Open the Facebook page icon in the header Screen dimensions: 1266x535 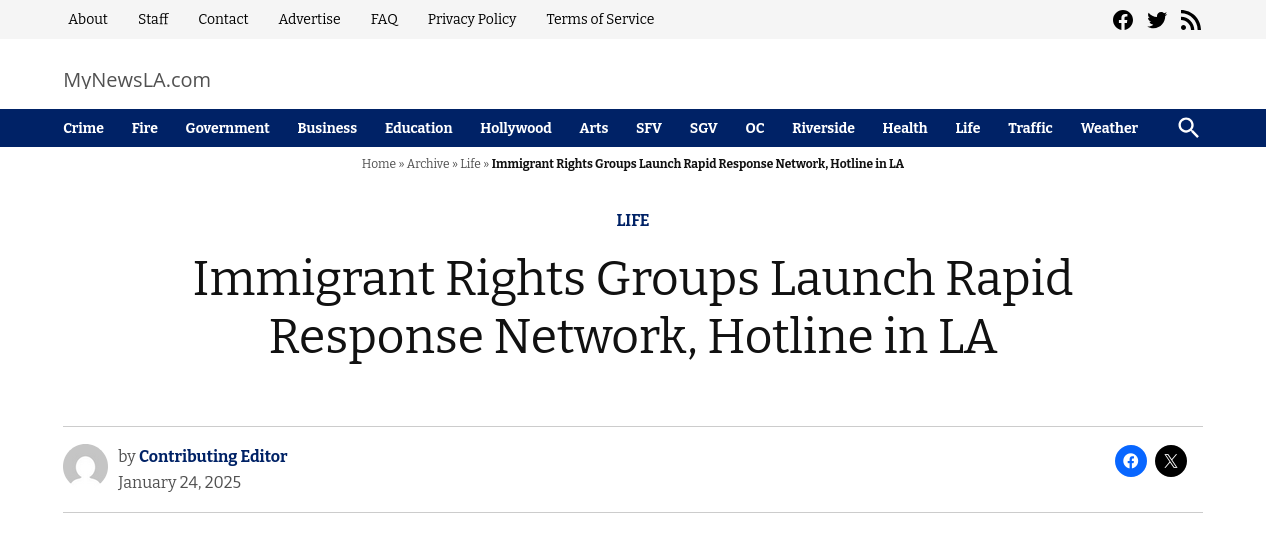pos(1123,20)
